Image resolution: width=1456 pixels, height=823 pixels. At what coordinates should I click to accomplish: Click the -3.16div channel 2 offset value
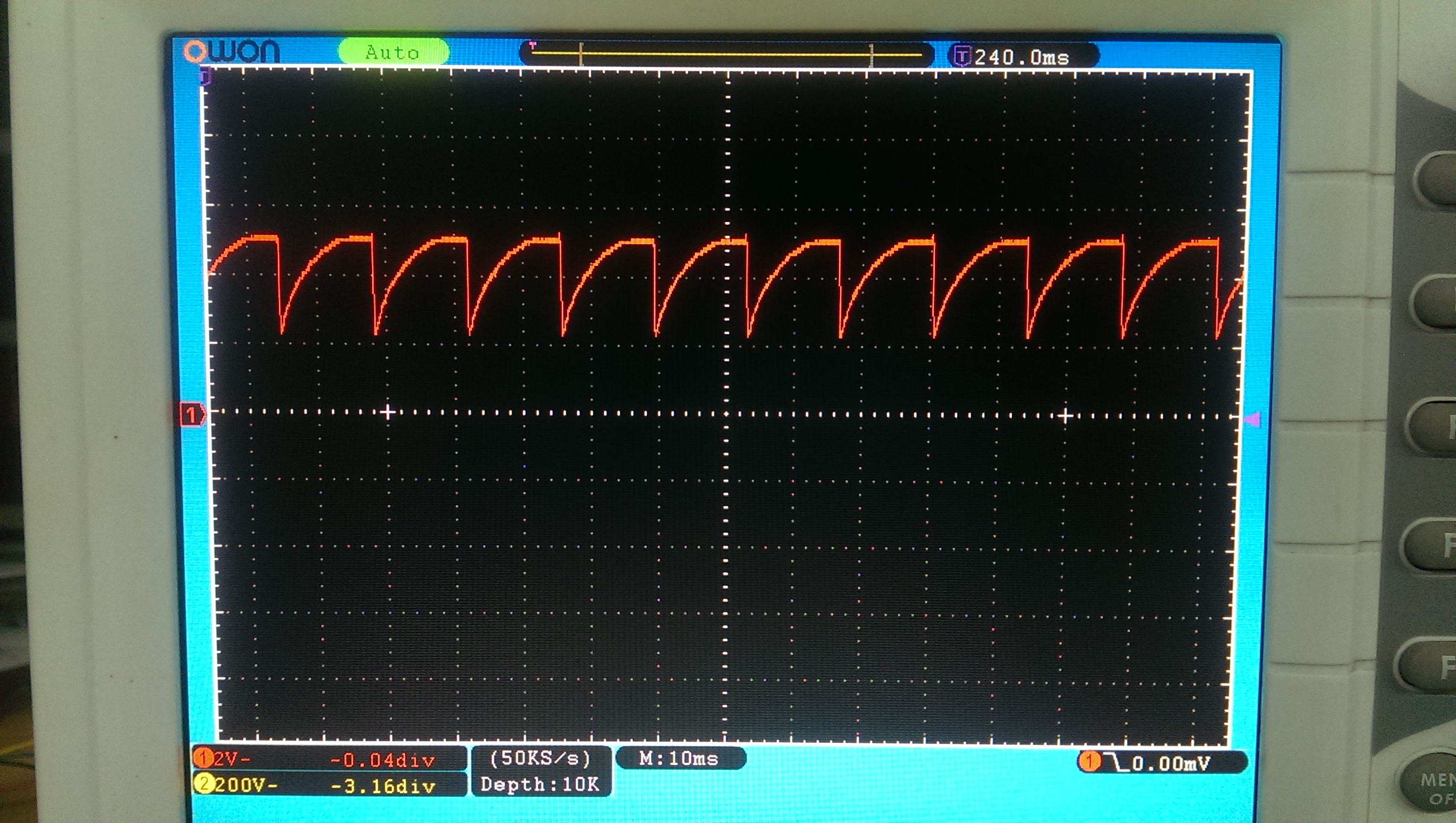coord(383,786)
